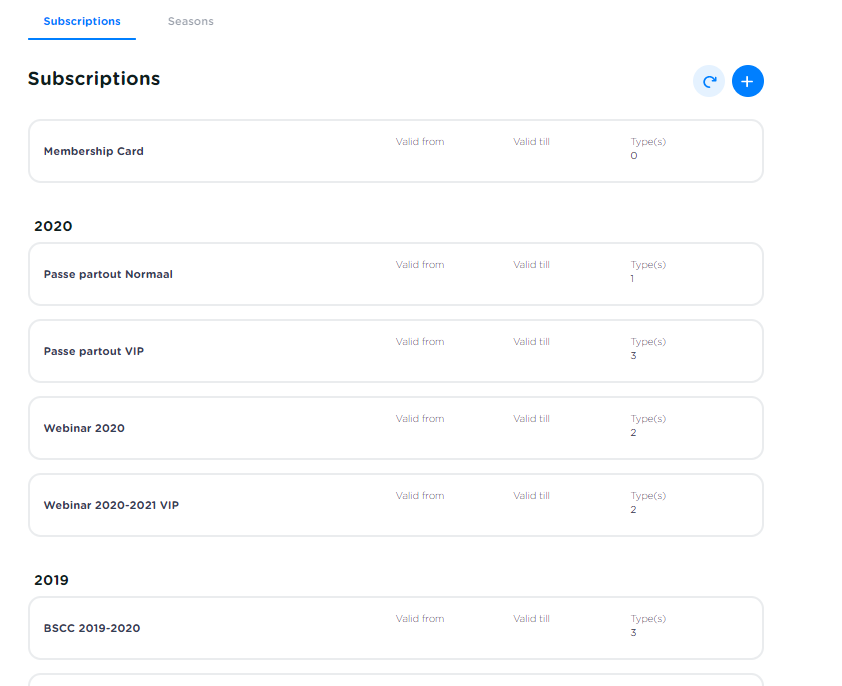Click Valid from in Membership Card row
Image resolution: width=842 pixels, height=686 pixels.
pyautogui.click(x=420, y=142)
